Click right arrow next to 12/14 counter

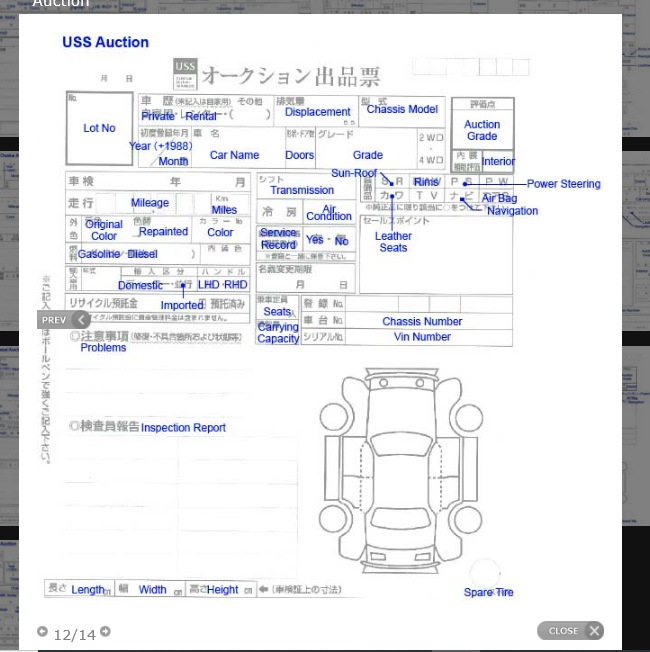pos(106,631)
